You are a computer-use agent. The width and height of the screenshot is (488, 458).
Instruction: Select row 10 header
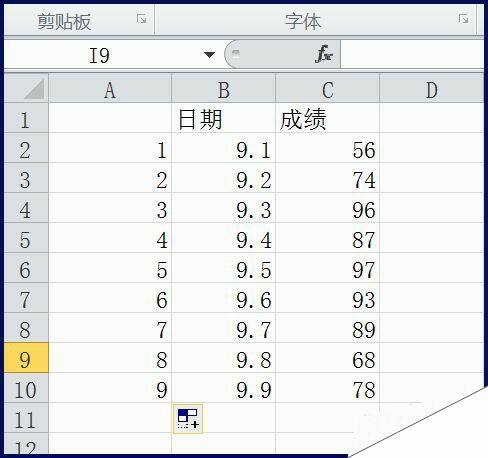coord(26,388)
